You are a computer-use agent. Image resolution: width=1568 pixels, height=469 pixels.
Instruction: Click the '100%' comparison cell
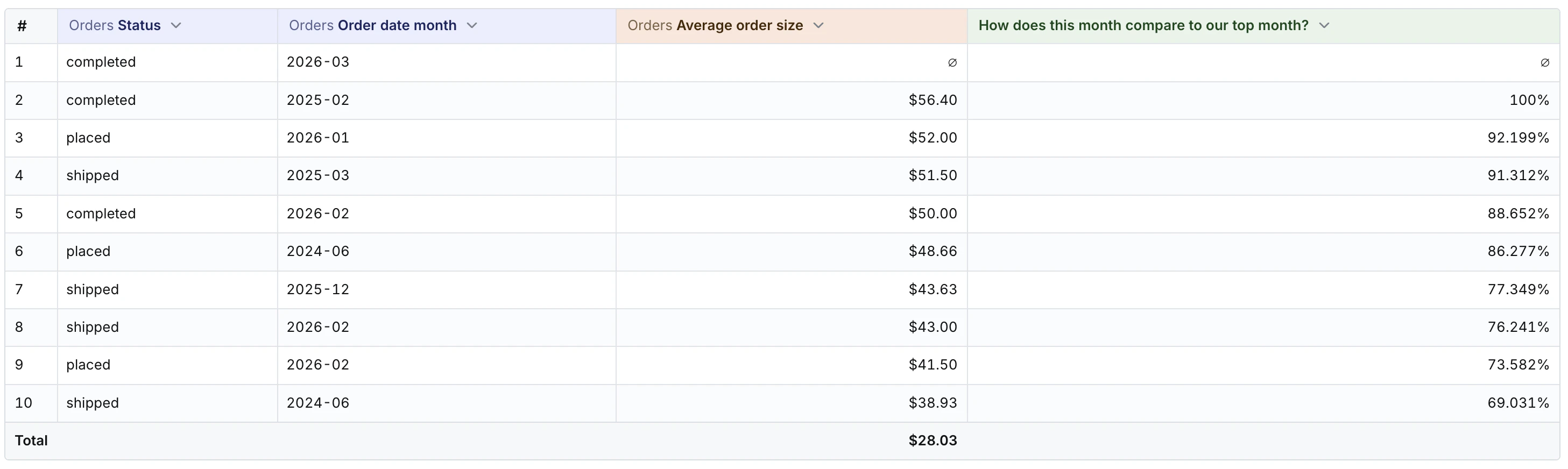point(1263,101)
